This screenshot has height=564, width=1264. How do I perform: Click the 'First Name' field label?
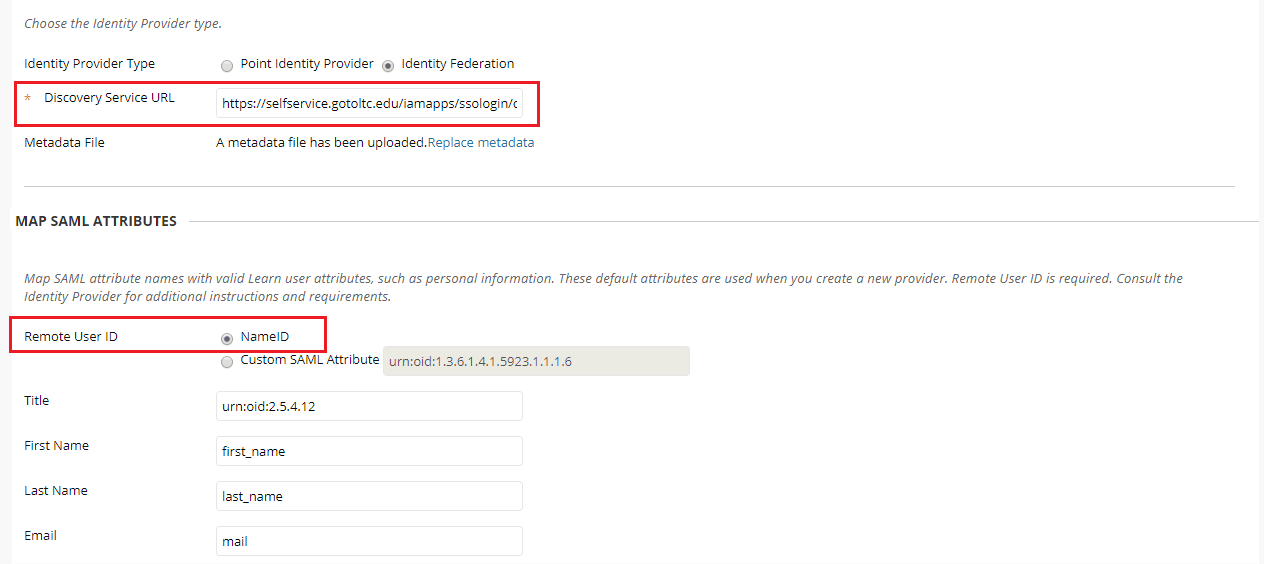click(x=56, y=446)
